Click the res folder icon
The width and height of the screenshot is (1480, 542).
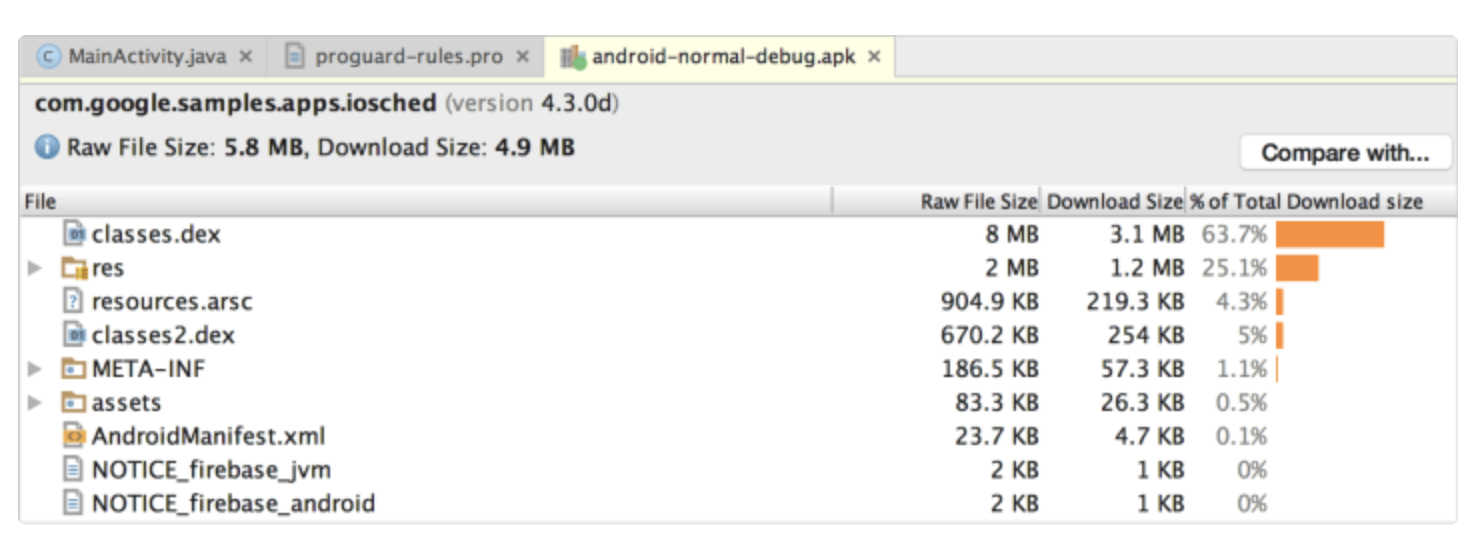tap(75, 268)
